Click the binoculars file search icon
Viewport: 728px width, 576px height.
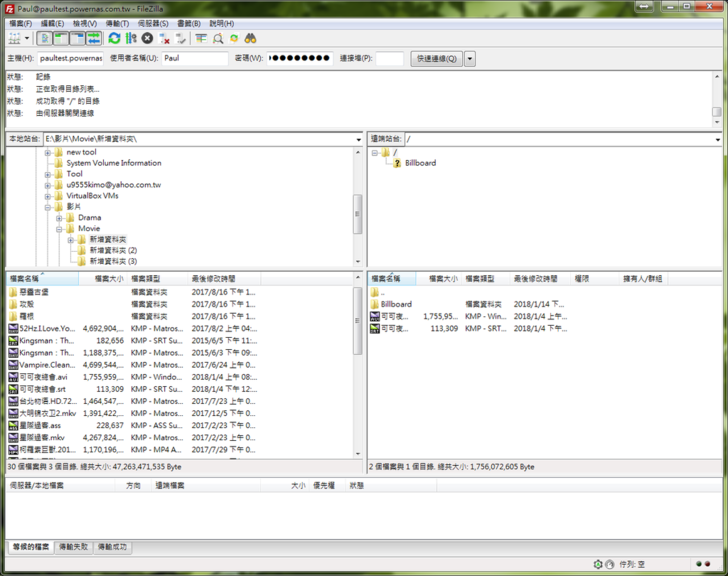pyautogui.click(x=251, y=38)
